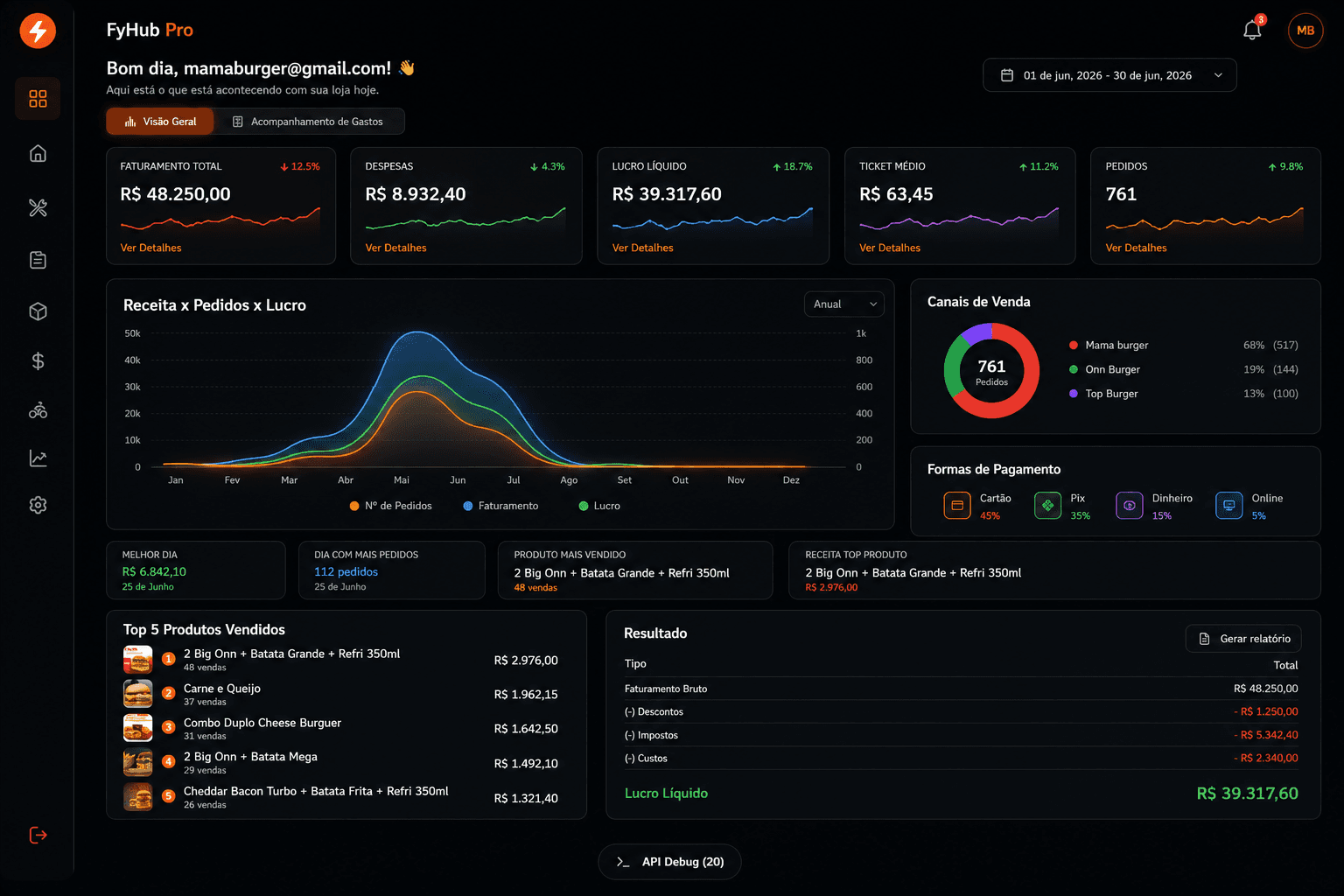
Task: Click the terminal icon in API Debug
Action: pyautogui.click(x=623, y=862)
